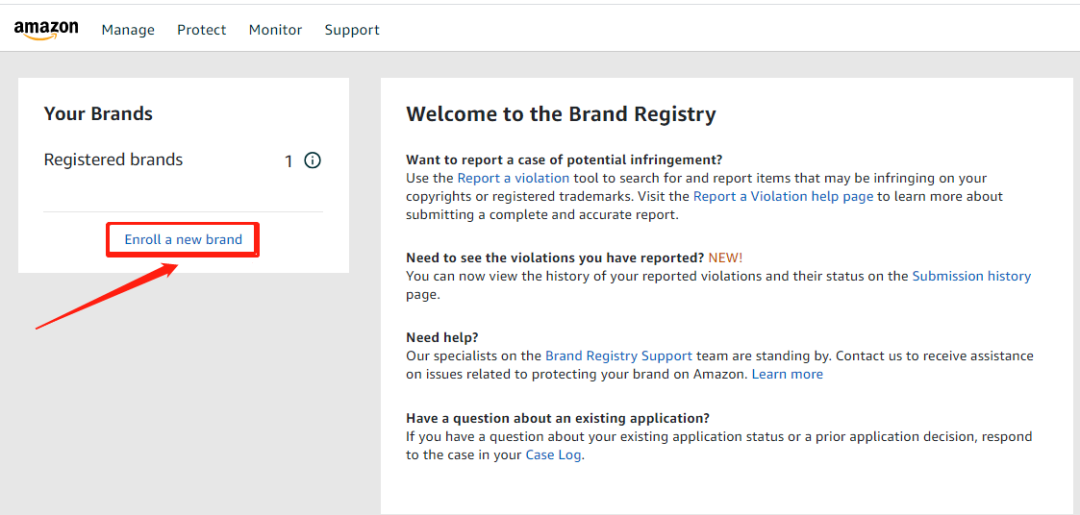The height and width of the screenshot is (515, 1080).
Task: Click the Enroll a new brand link
Action: [x=183, y=240]
